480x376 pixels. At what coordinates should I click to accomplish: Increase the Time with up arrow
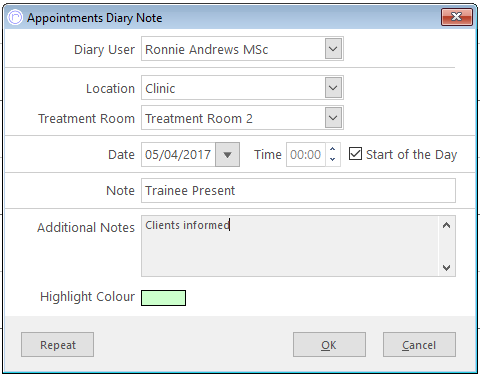332,149
